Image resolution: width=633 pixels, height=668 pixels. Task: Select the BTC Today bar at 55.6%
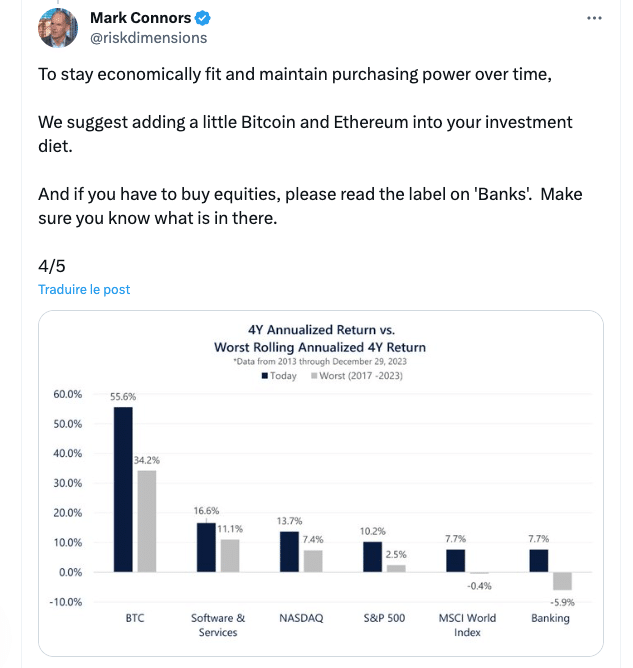click(x=122, y=489)
